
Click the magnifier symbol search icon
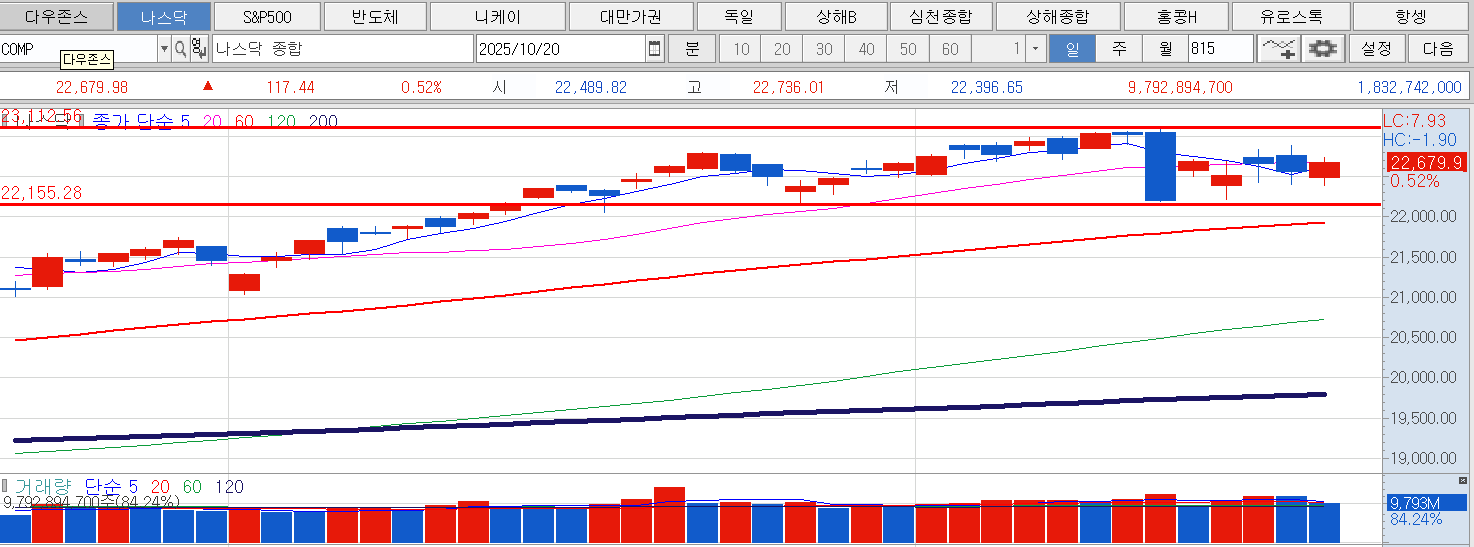tap(180, 48)
